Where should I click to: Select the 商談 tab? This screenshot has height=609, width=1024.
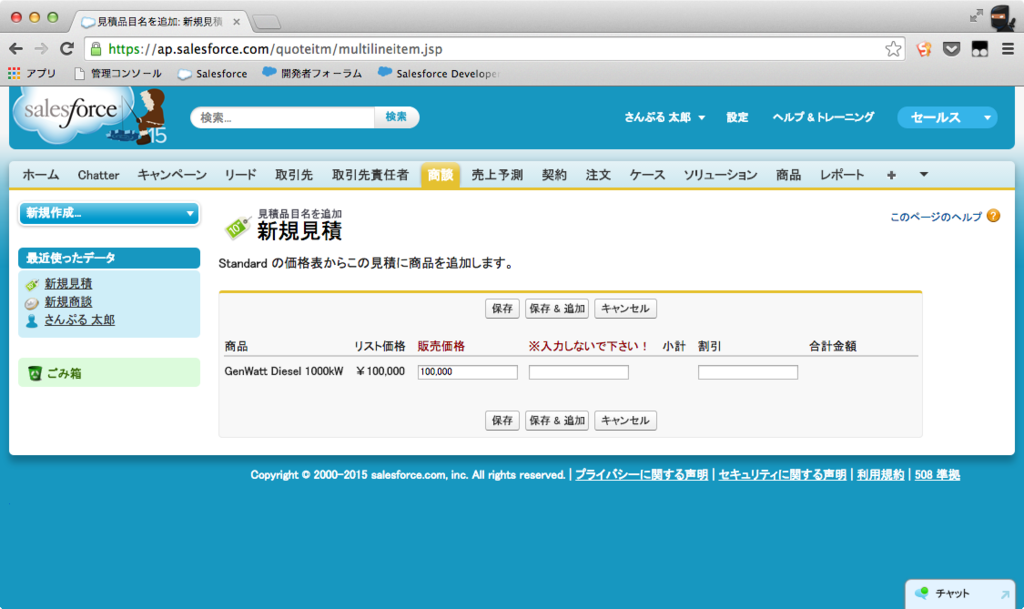click(440, 175)
